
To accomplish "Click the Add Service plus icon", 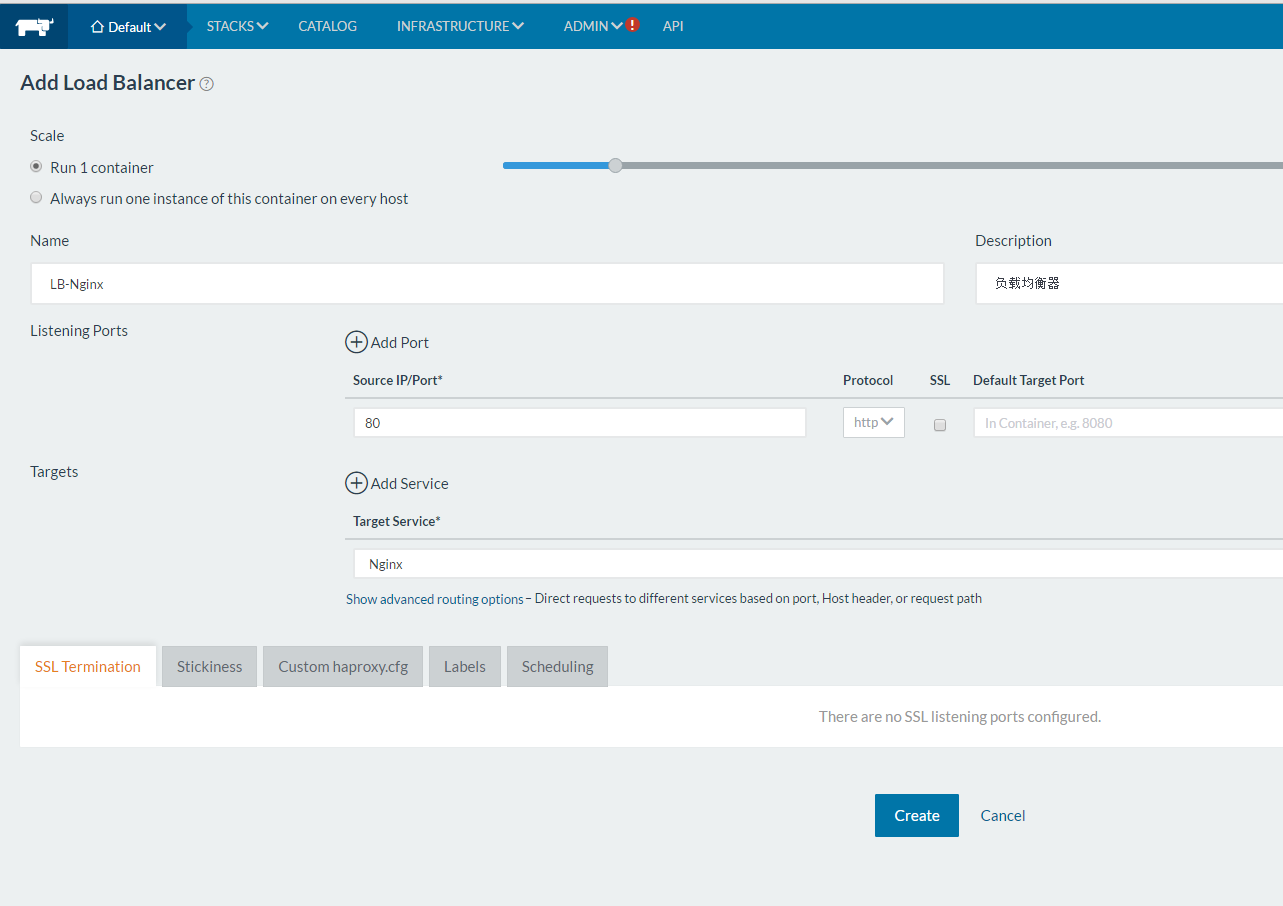I will coord(356,483).
